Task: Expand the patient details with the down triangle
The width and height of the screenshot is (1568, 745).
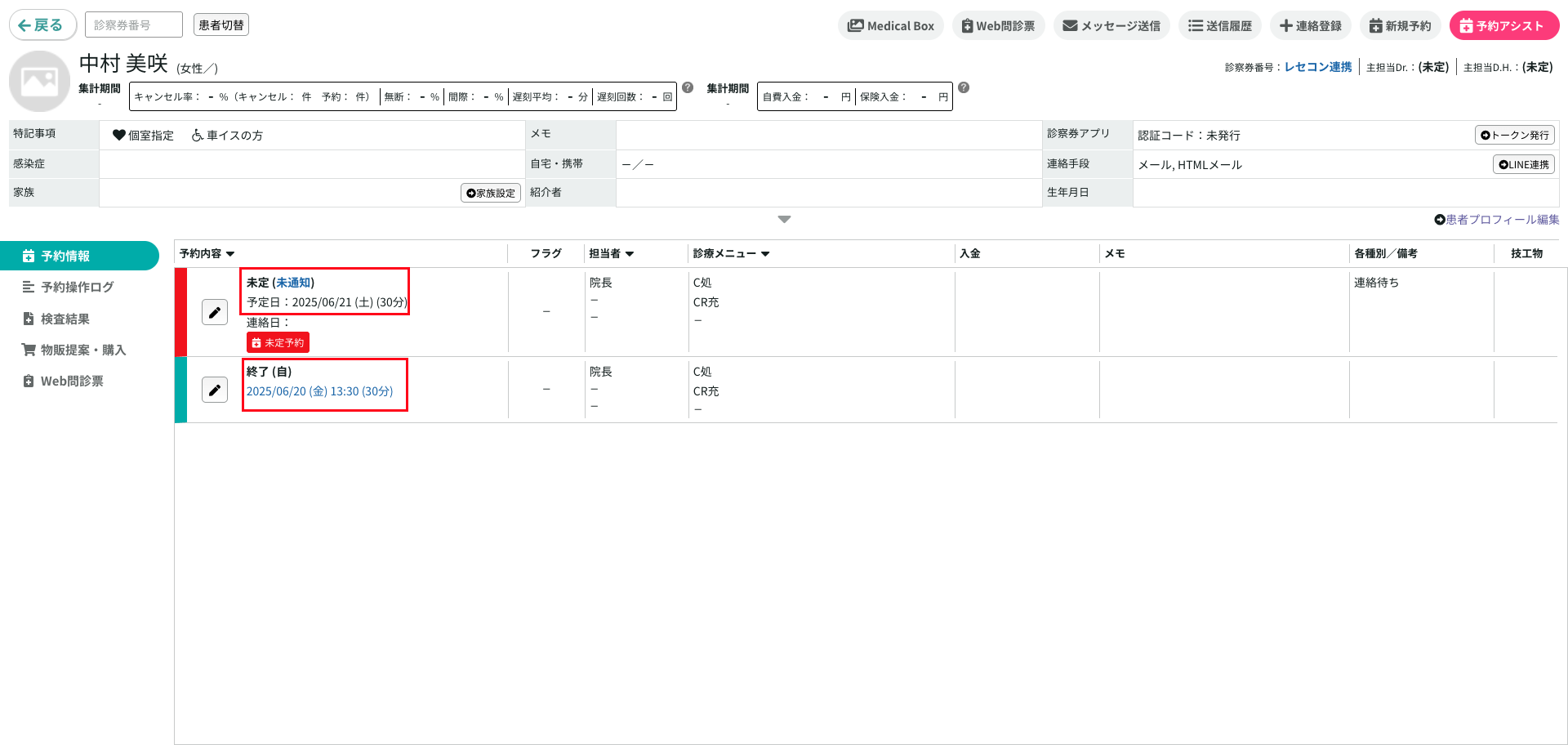Action: (x=784, y=219)
